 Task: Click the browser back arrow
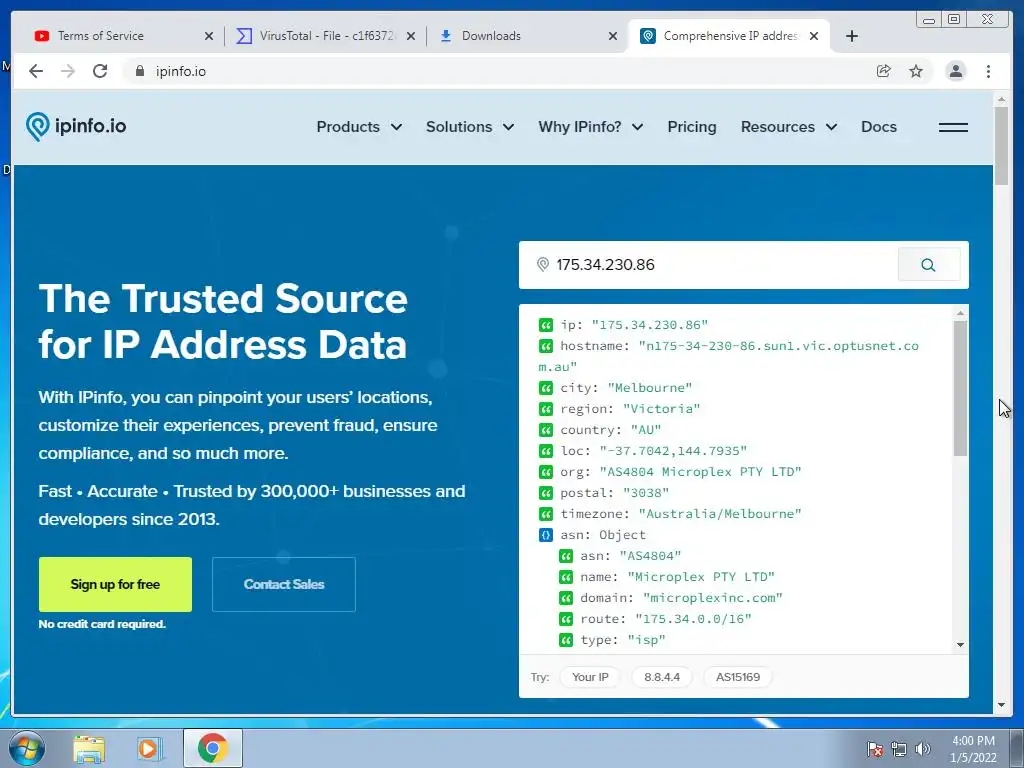point(36,71)
